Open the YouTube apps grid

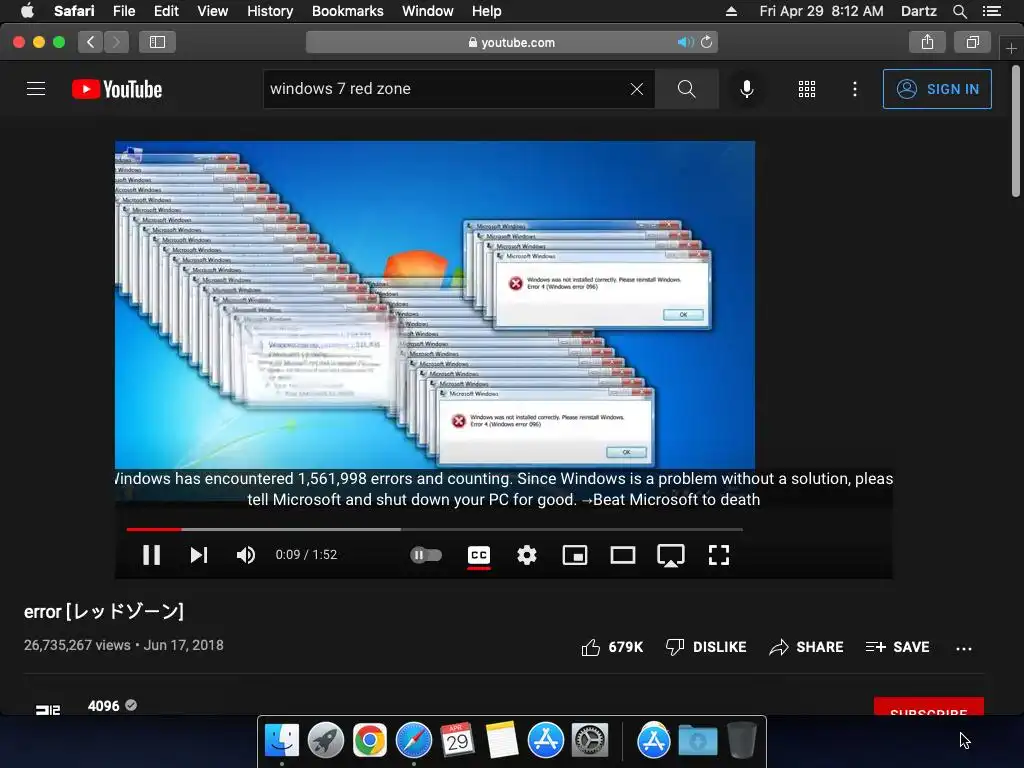pos(807,89)
